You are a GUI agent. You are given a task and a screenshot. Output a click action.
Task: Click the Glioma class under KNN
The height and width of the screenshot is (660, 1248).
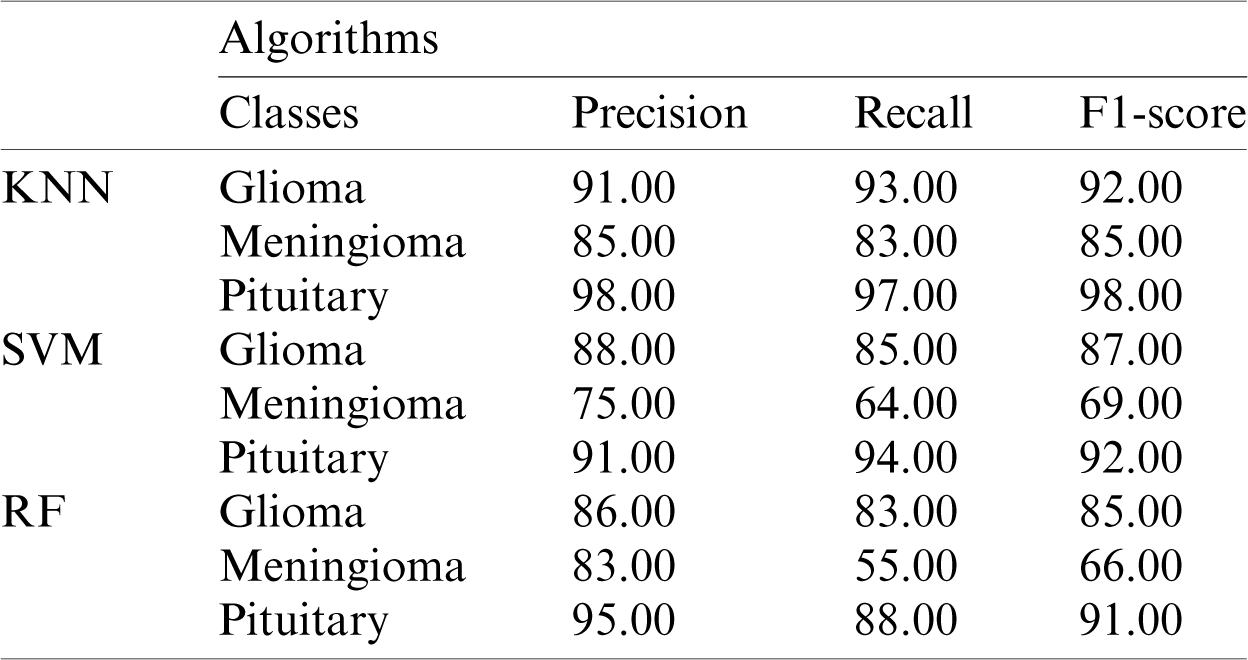point(292,188)
